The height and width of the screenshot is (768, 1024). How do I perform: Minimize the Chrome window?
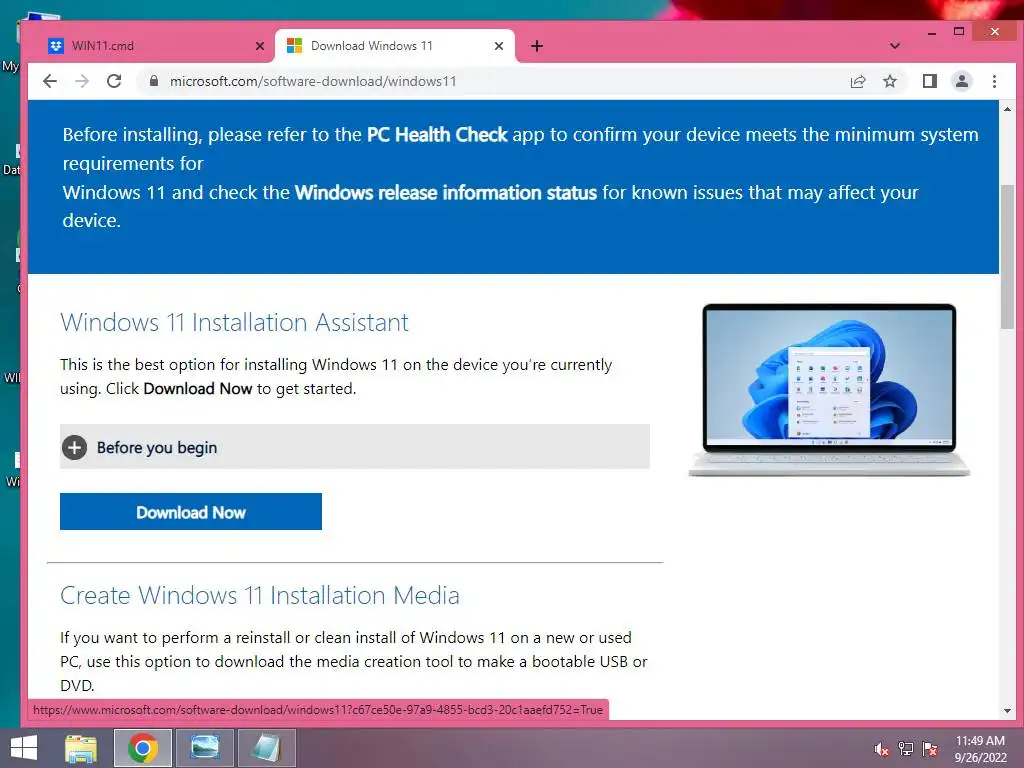pos(932,32)
